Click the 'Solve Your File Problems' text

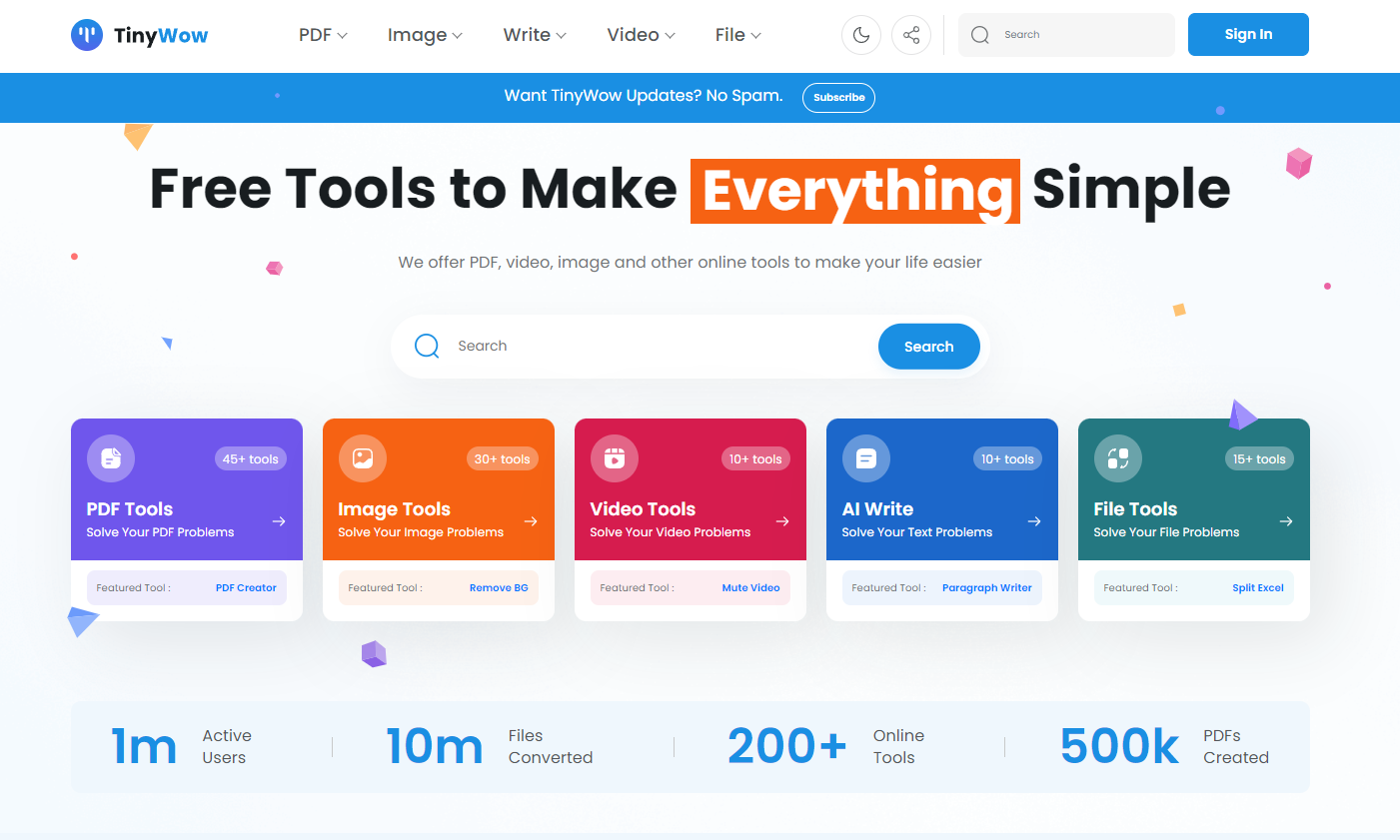(1166, 532)
